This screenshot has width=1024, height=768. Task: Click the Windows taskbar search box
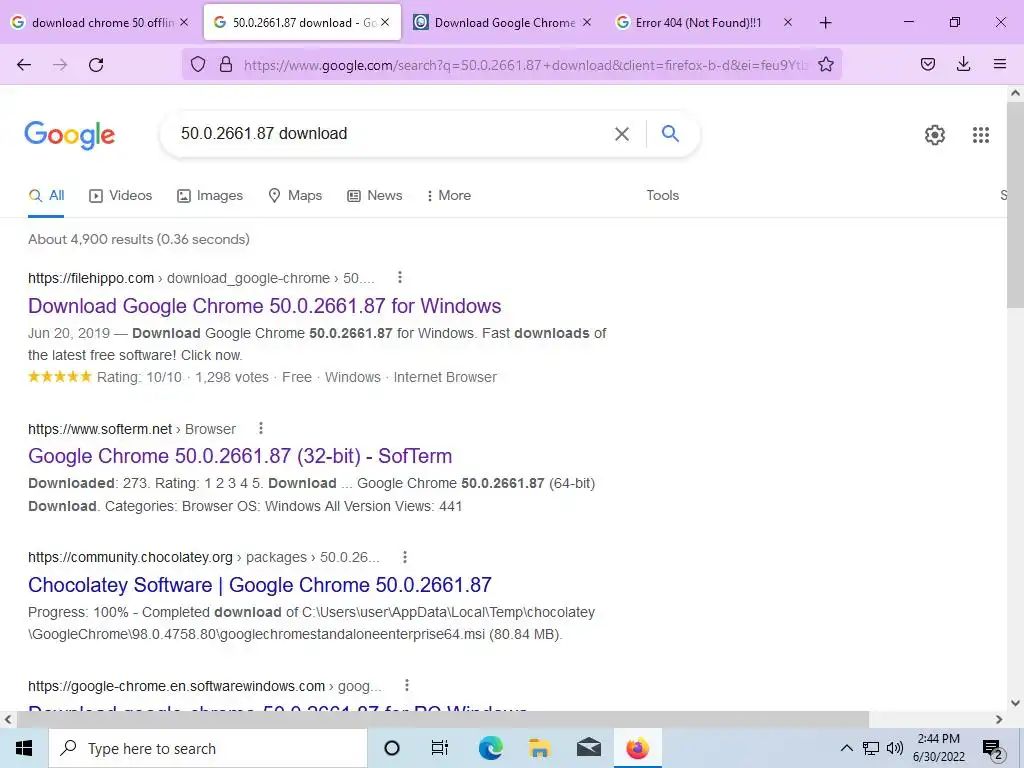pos(208,748)
